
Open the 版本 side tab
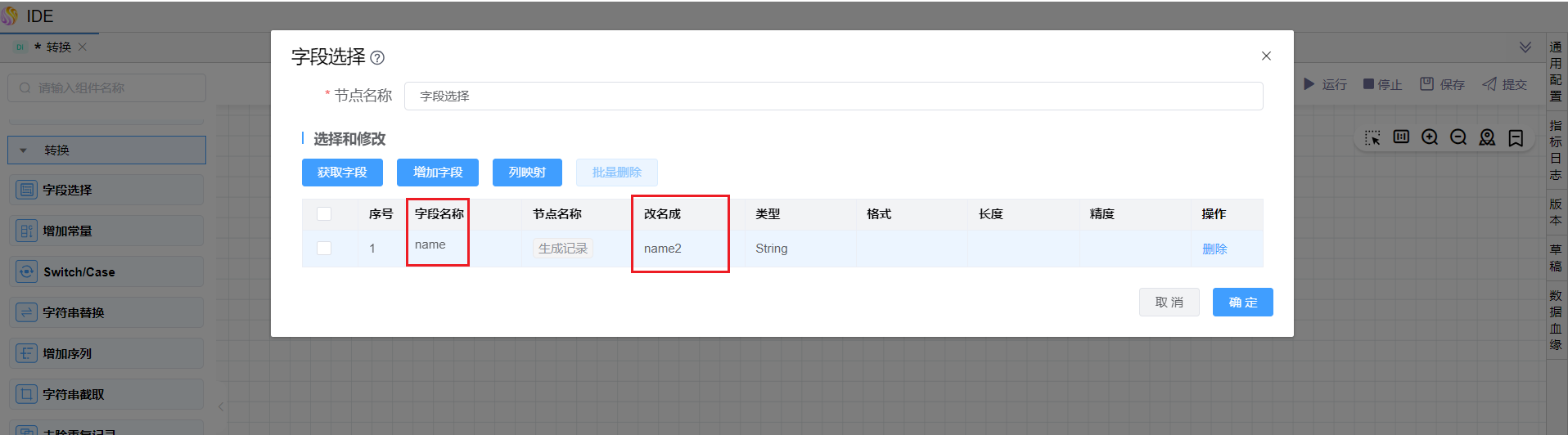tap(1556, 212)
